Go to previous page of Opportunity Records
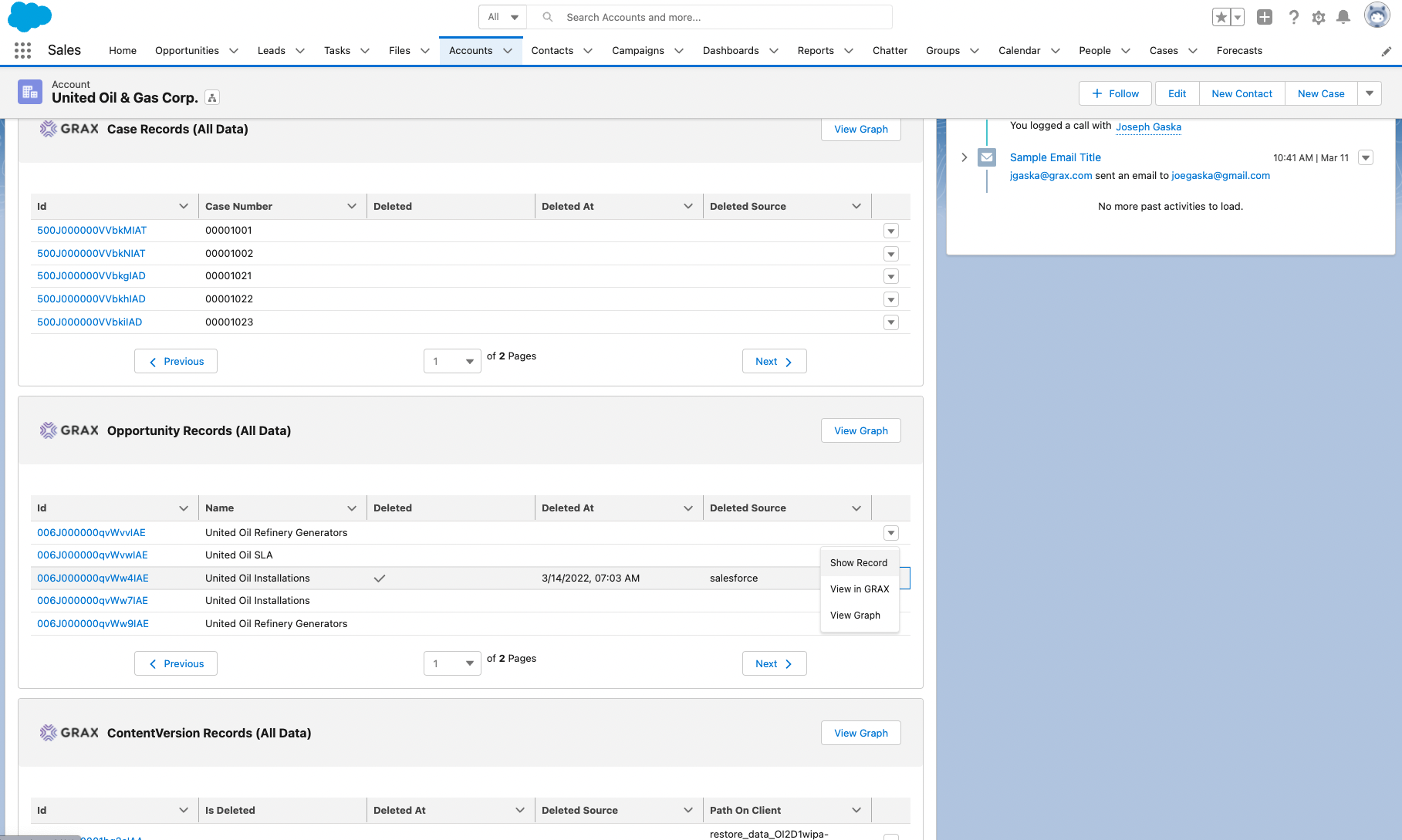The image size is (1402, 840). click(x=176, y=663)
